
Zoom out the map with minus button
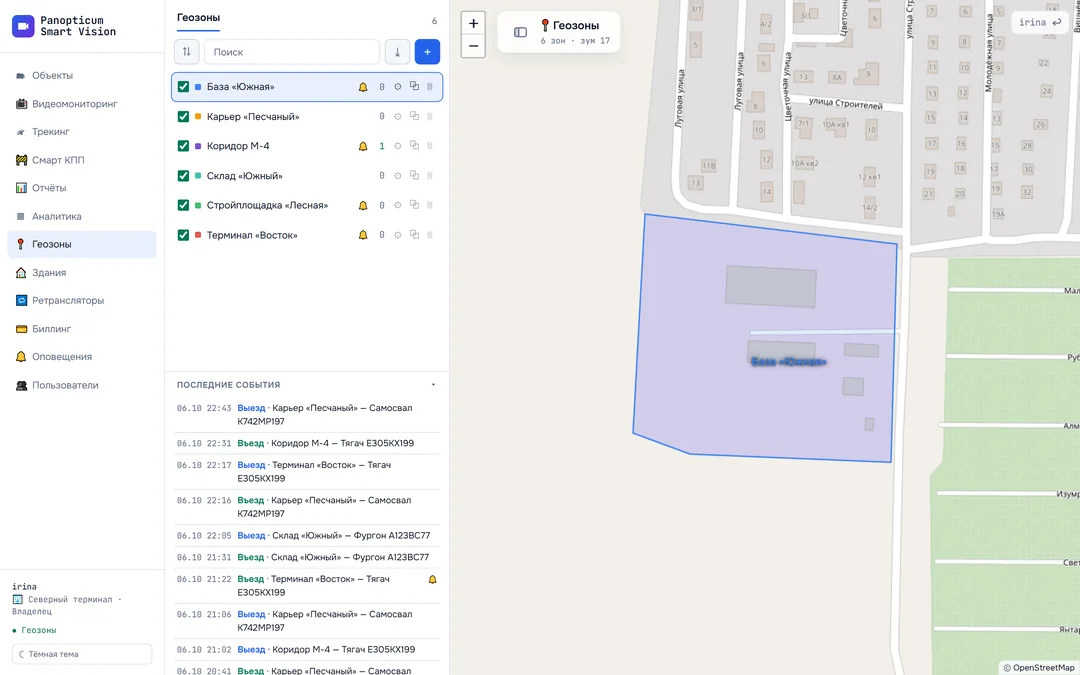473,46
